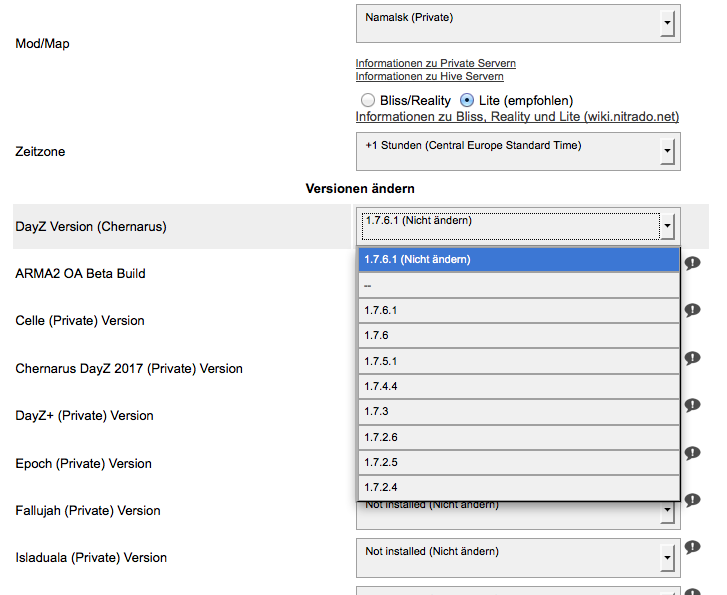Viewport: 727px width, 595px height.
Task: Pick version 1.7.5.1 from list
Action: pyautogui.click(x=519, y=361)
